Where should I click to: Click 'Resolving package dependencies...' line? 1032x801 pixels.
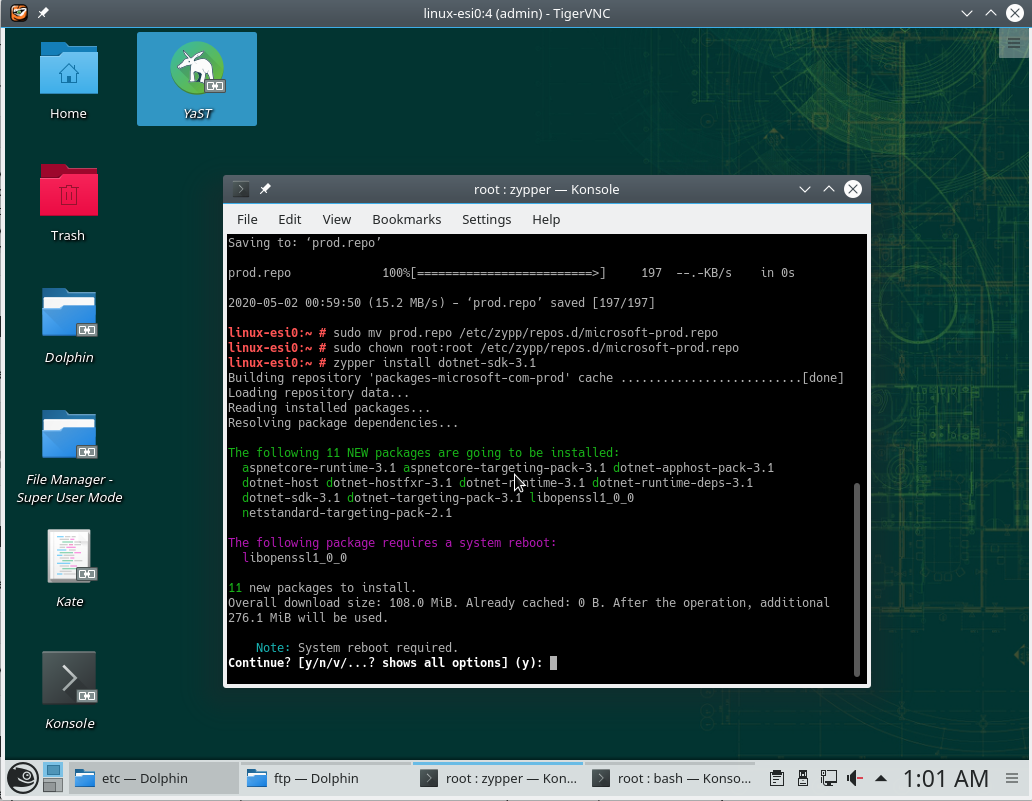[x=343, y=423]
